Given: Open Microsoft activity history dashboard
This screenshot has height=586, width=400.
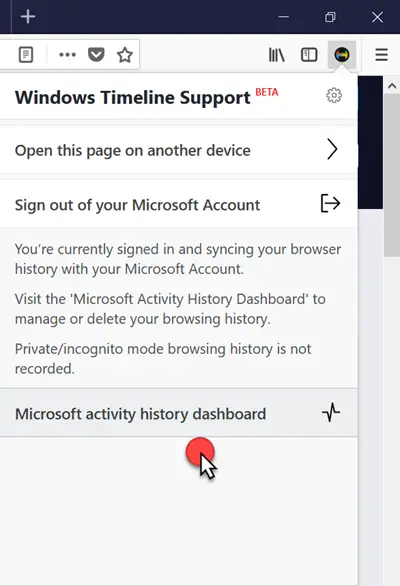Looking at the screenshot, I should coord(179,413).
